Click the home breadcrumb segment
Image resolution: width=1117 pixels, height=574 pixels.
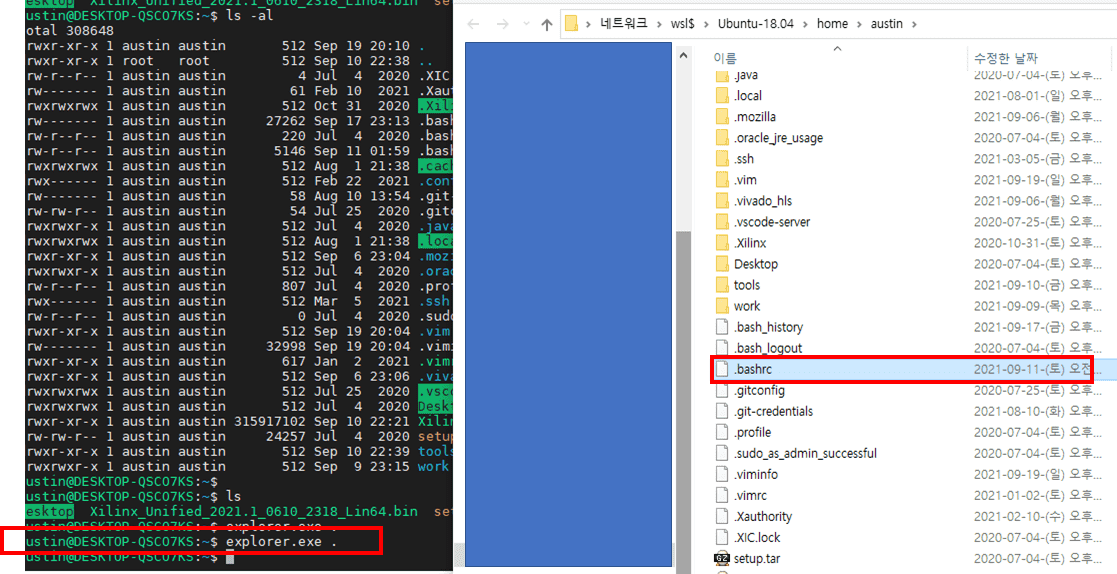(832, 24)
